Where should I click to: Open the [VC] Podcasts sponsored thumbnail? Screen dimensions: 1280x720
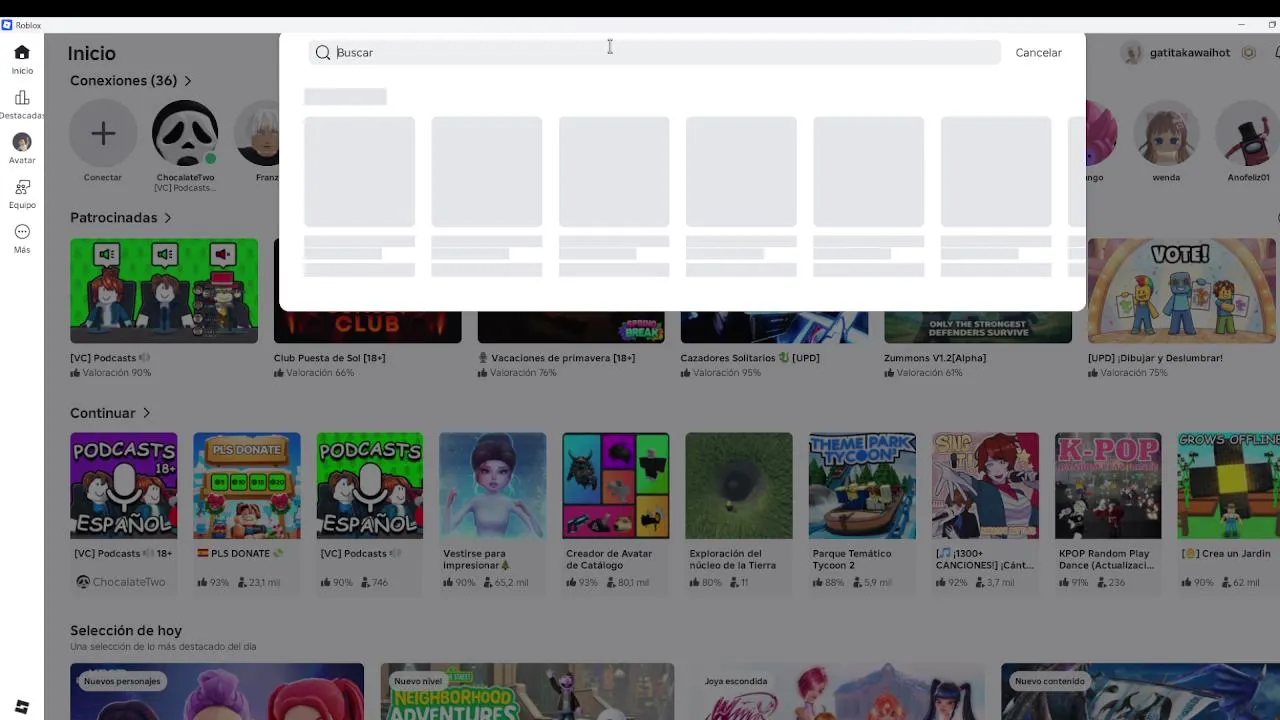click(164, 290)
